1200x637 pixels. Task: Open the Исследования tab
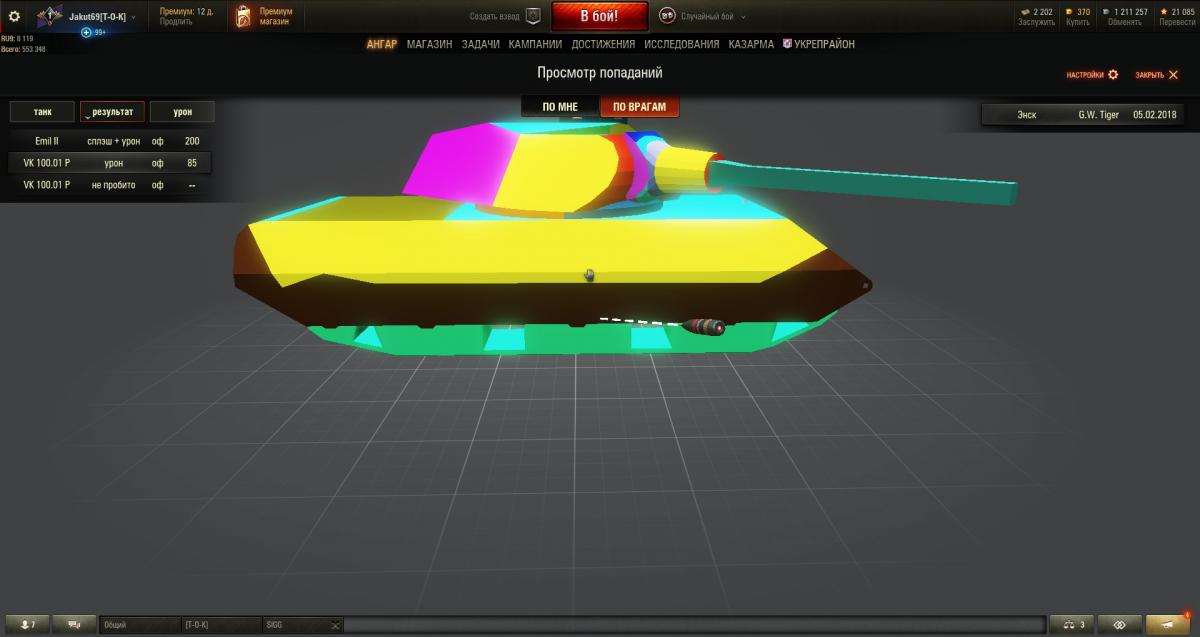tap(681, 44)
